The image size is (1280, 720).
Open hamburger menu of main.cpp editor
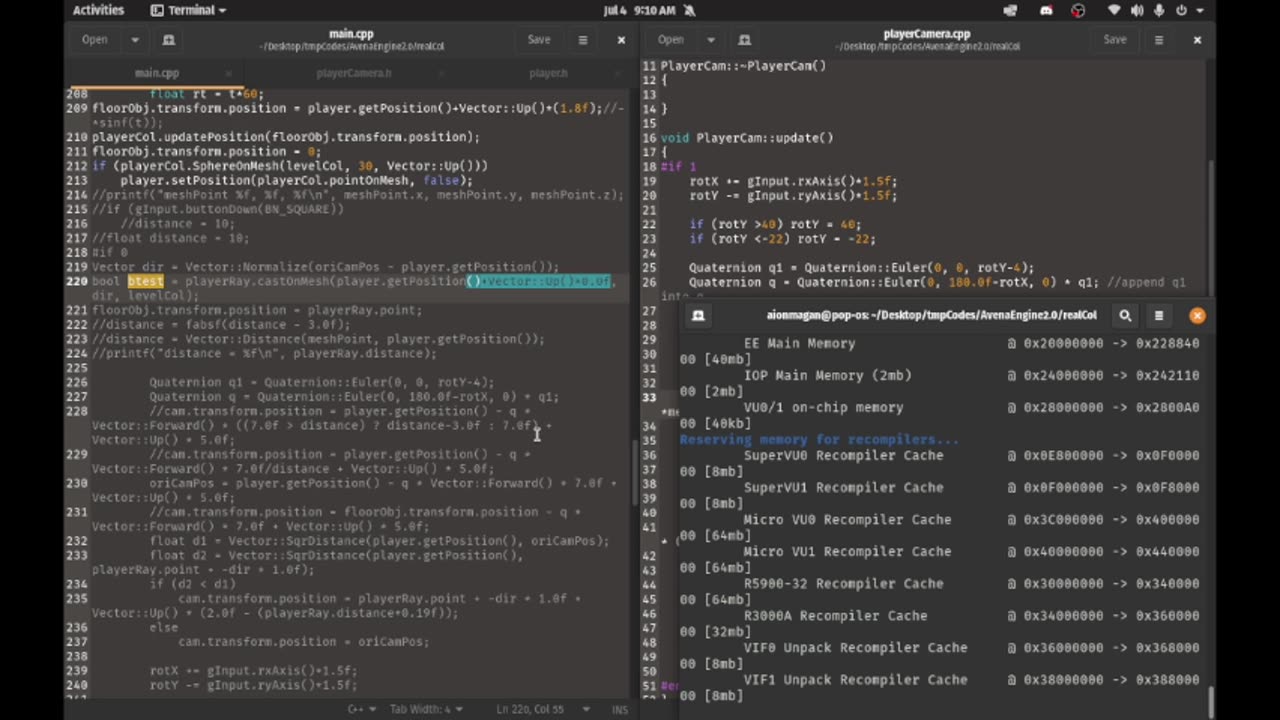click(583, 40)
